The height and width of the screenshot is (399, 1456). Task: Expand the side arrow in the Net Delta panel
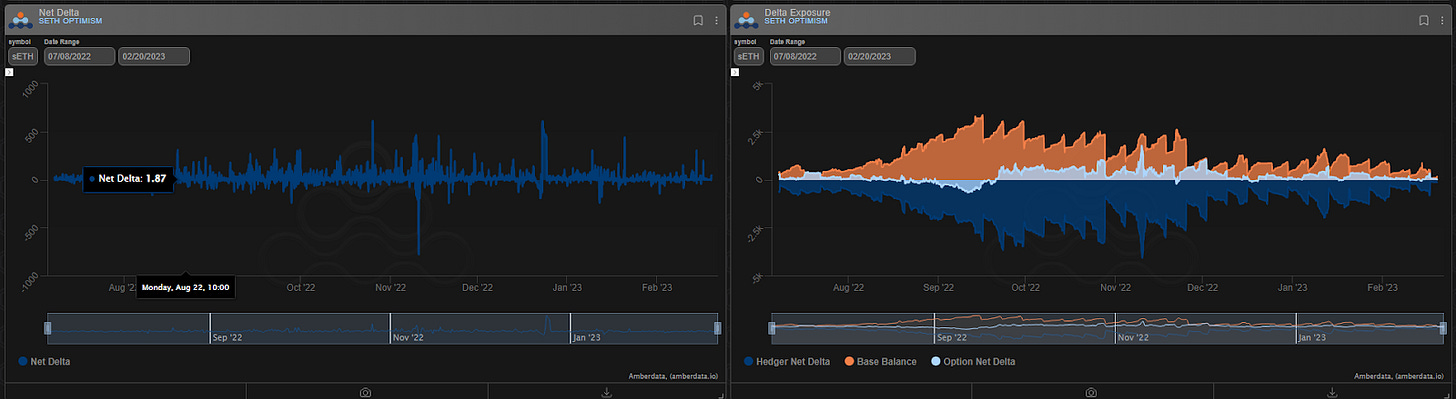(x=9, y=72)
